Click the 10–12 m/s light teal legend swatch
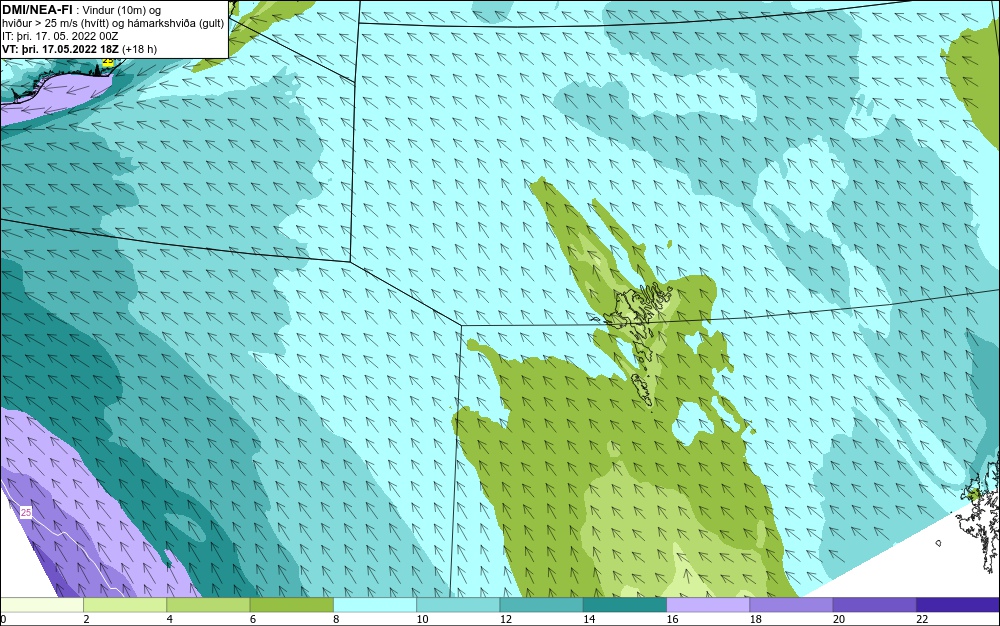Viewport: 1000px width, 626px height. point(458,605)
